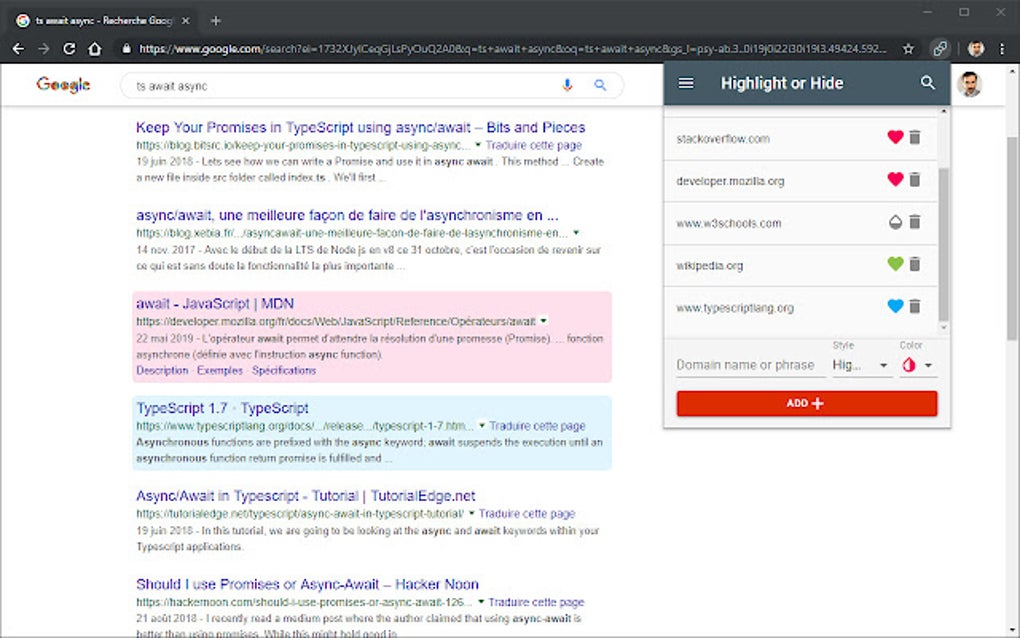Open a new browser tab
Image resolution: width=1020 pixels, height=638 pixels.
216,21
